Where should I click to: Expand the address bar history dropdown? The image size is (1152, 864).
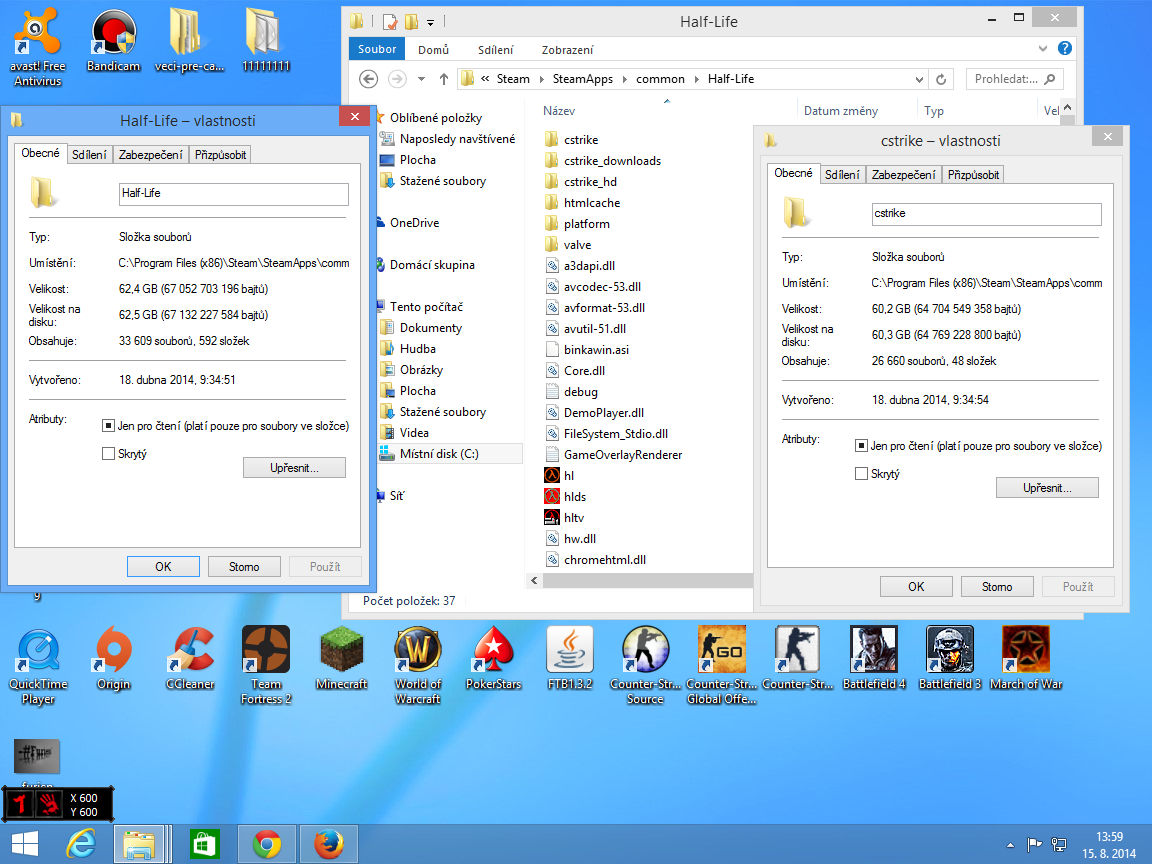click(x=918, y=79)
